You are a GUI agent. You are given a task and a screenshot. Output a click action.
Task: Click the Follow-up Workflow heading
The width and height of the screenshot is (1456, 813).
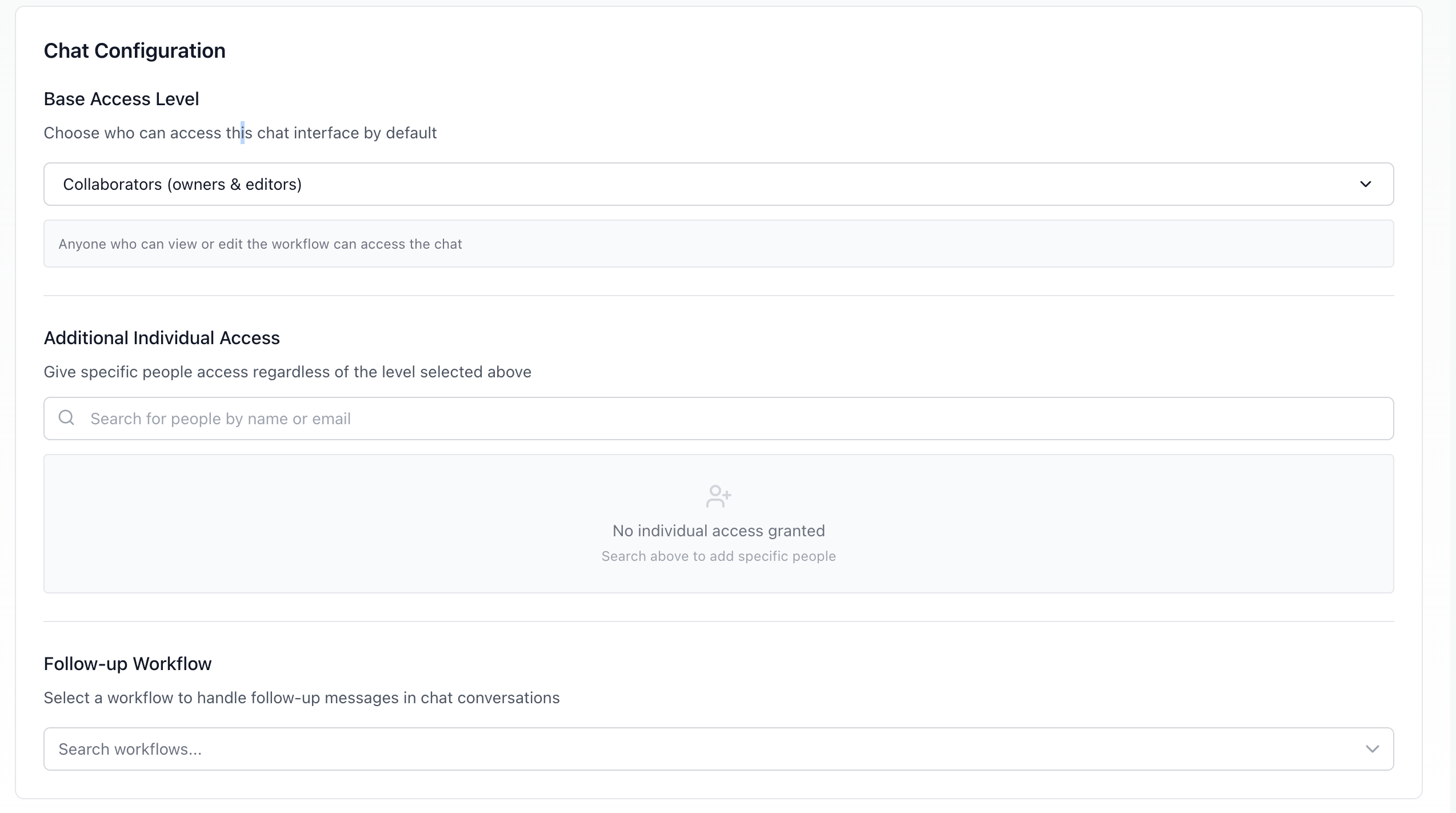[x=127, y=664]
